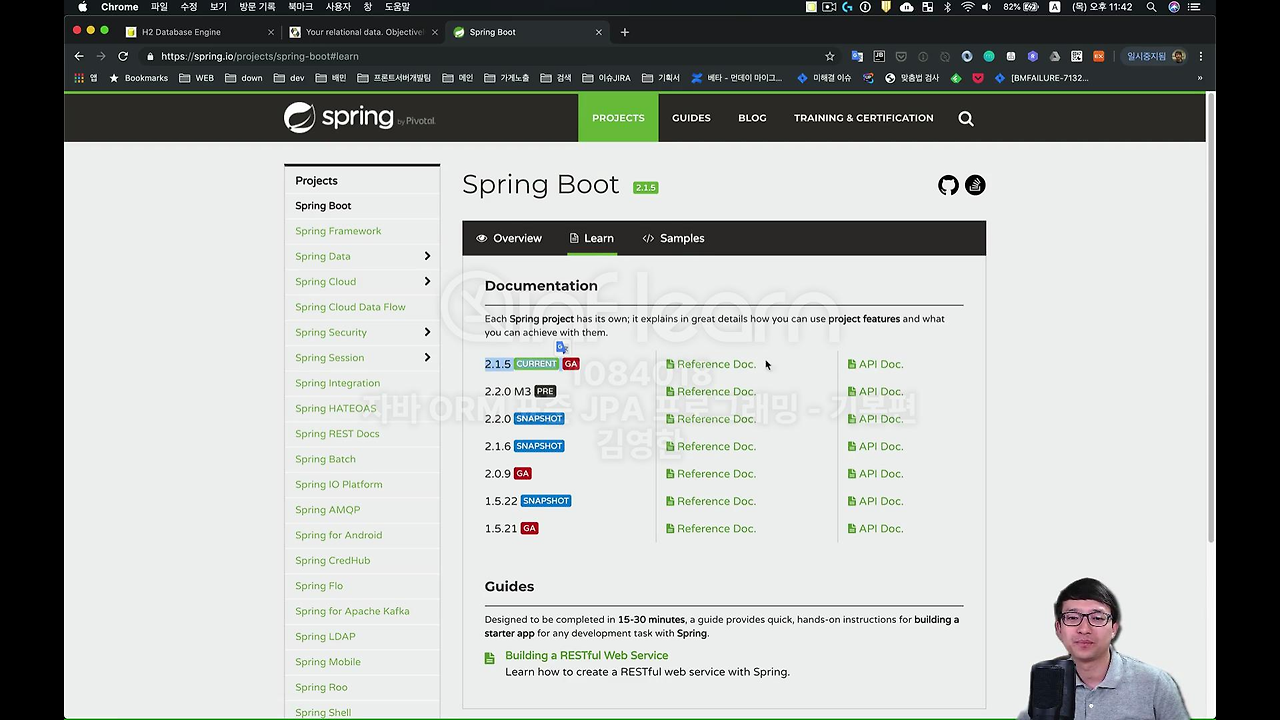
Task: Open the Pocket extension icon
Action: tap(901, 56)
